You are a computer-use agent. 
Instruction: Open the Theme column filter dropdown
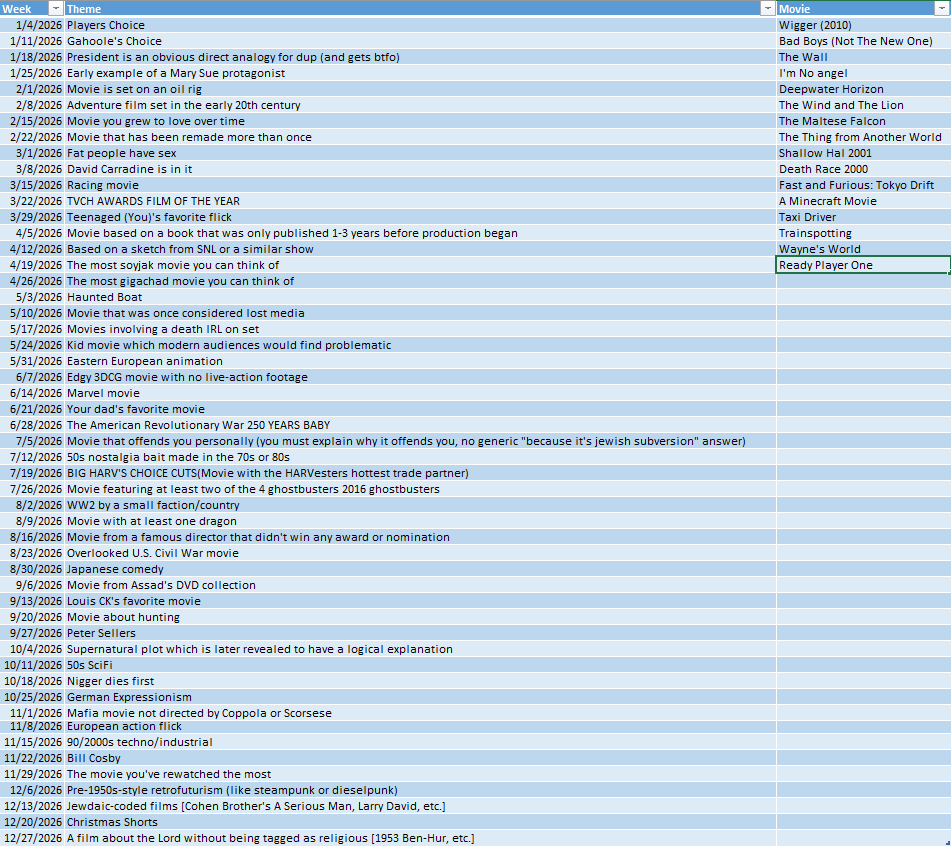pyautogui.click(x=768, y=8)
